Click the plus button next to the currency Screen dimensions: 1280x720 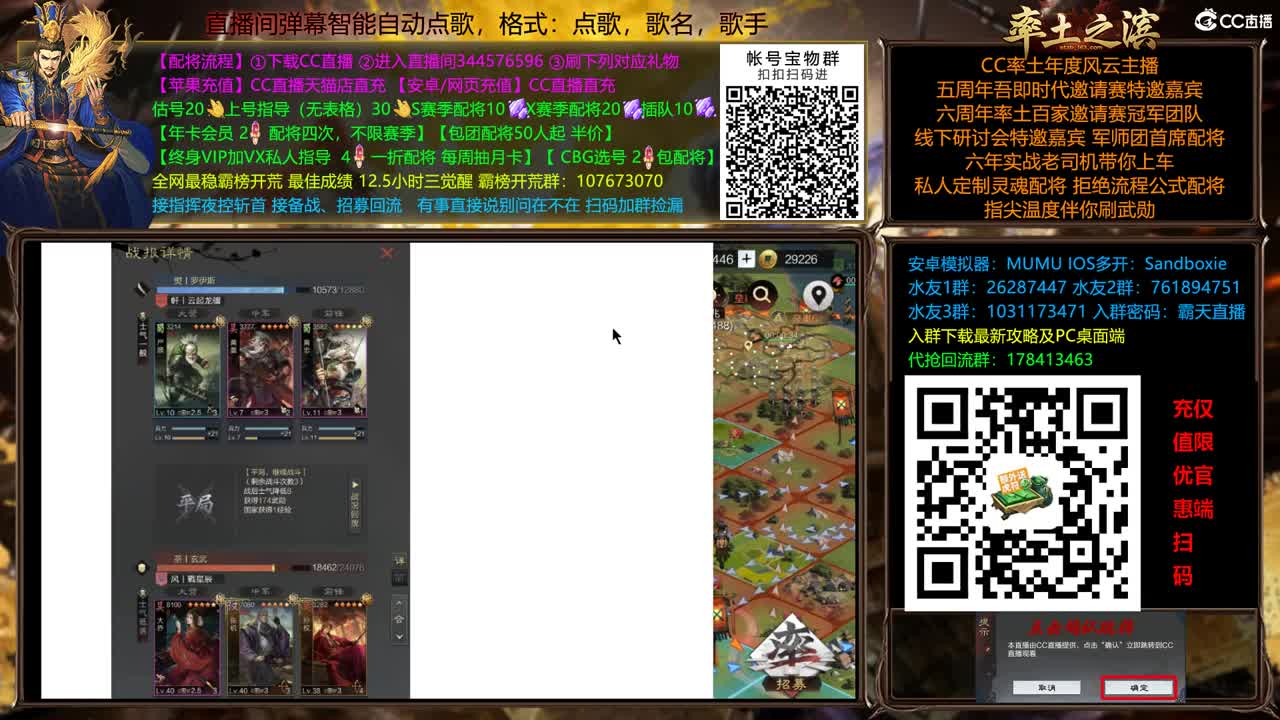pos(746,259)
